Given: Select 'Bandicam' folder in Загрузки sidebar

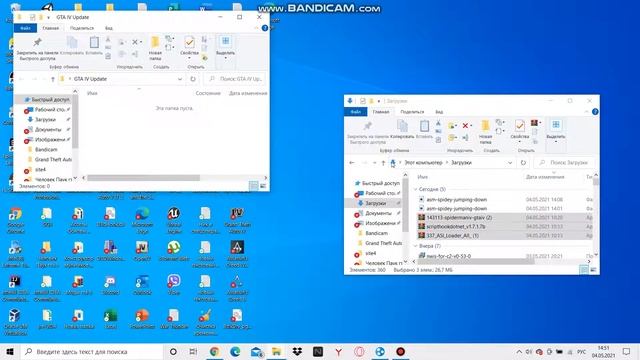Looking at the screenshot, I should coord(376,233).
